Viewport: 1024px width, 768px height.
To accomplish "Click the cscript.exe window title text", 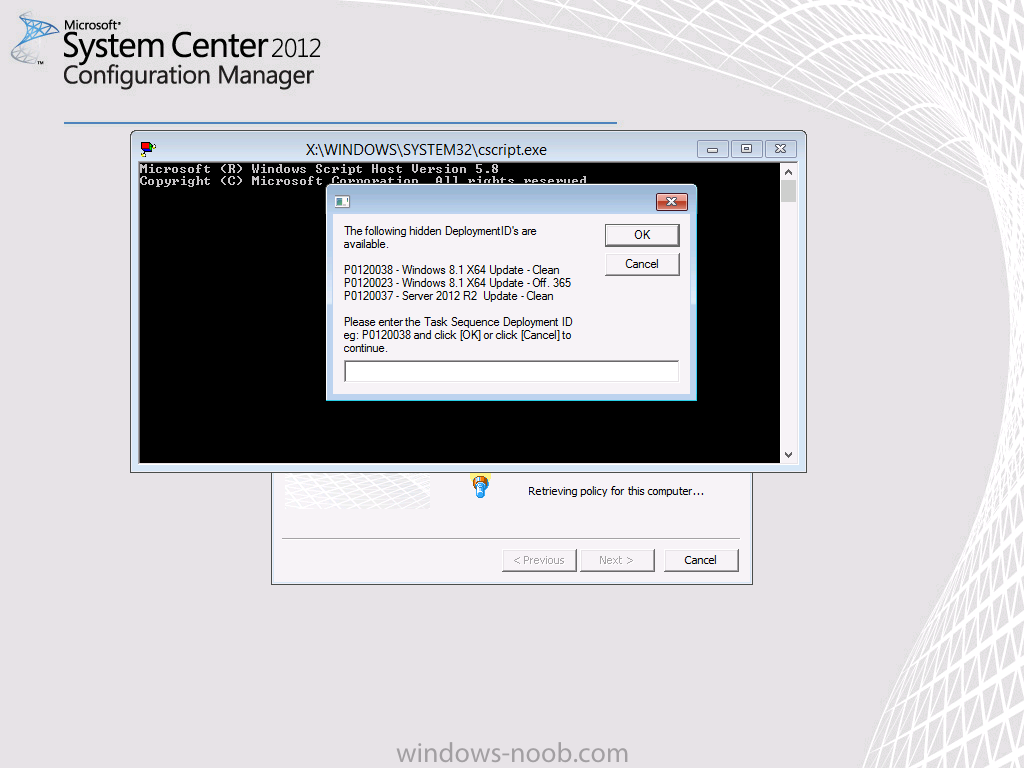I will point(426,150).
